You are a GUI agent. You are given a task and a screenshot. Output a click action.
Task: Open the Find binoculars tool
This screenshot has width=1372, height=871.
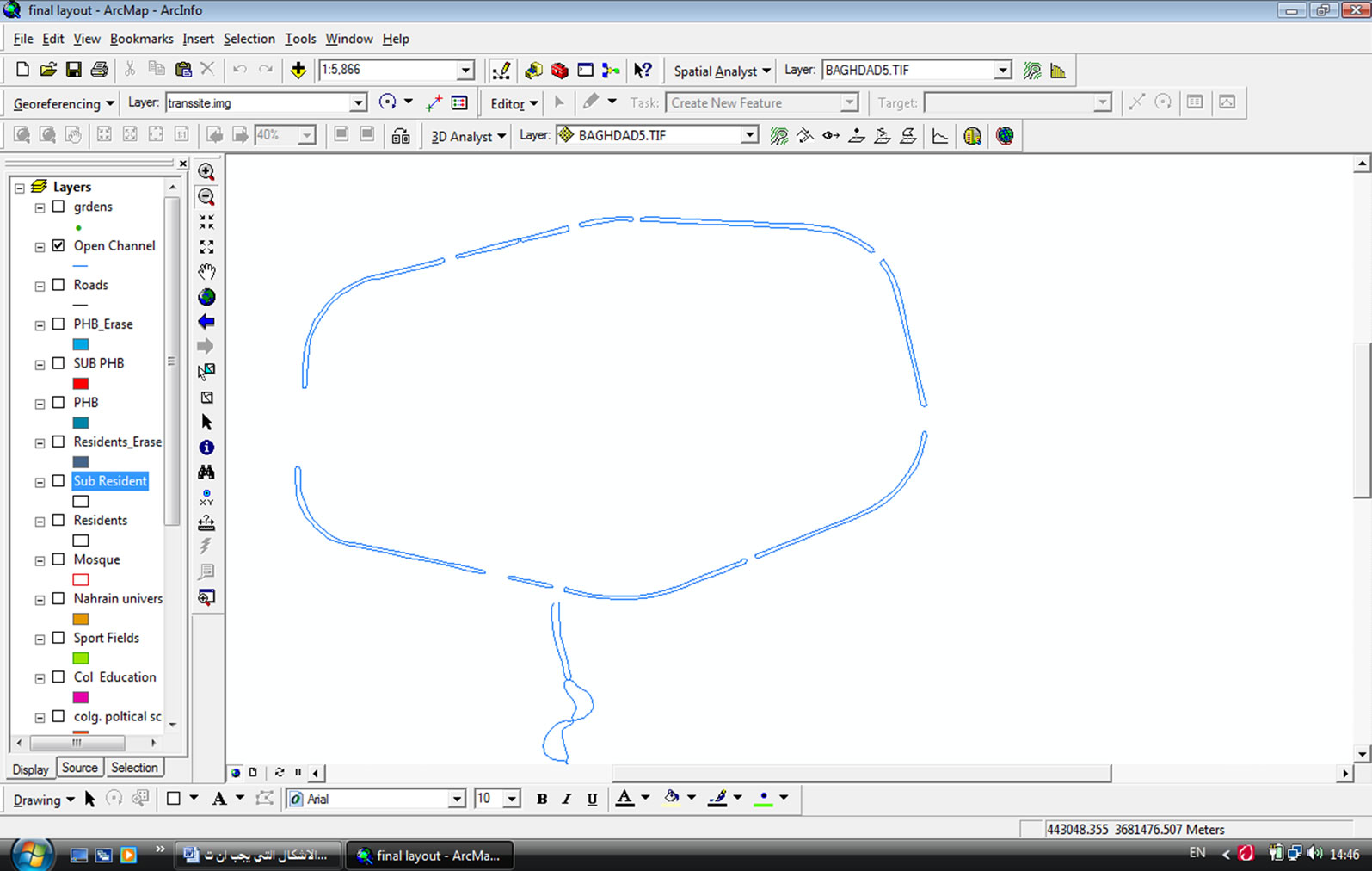pos(206,473)
